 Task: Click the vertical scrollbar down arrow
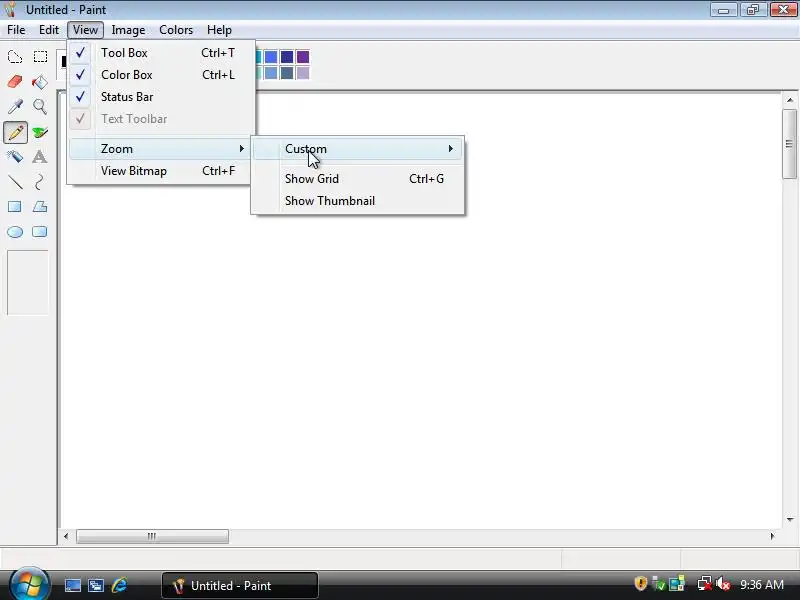[x=790, y=519]
